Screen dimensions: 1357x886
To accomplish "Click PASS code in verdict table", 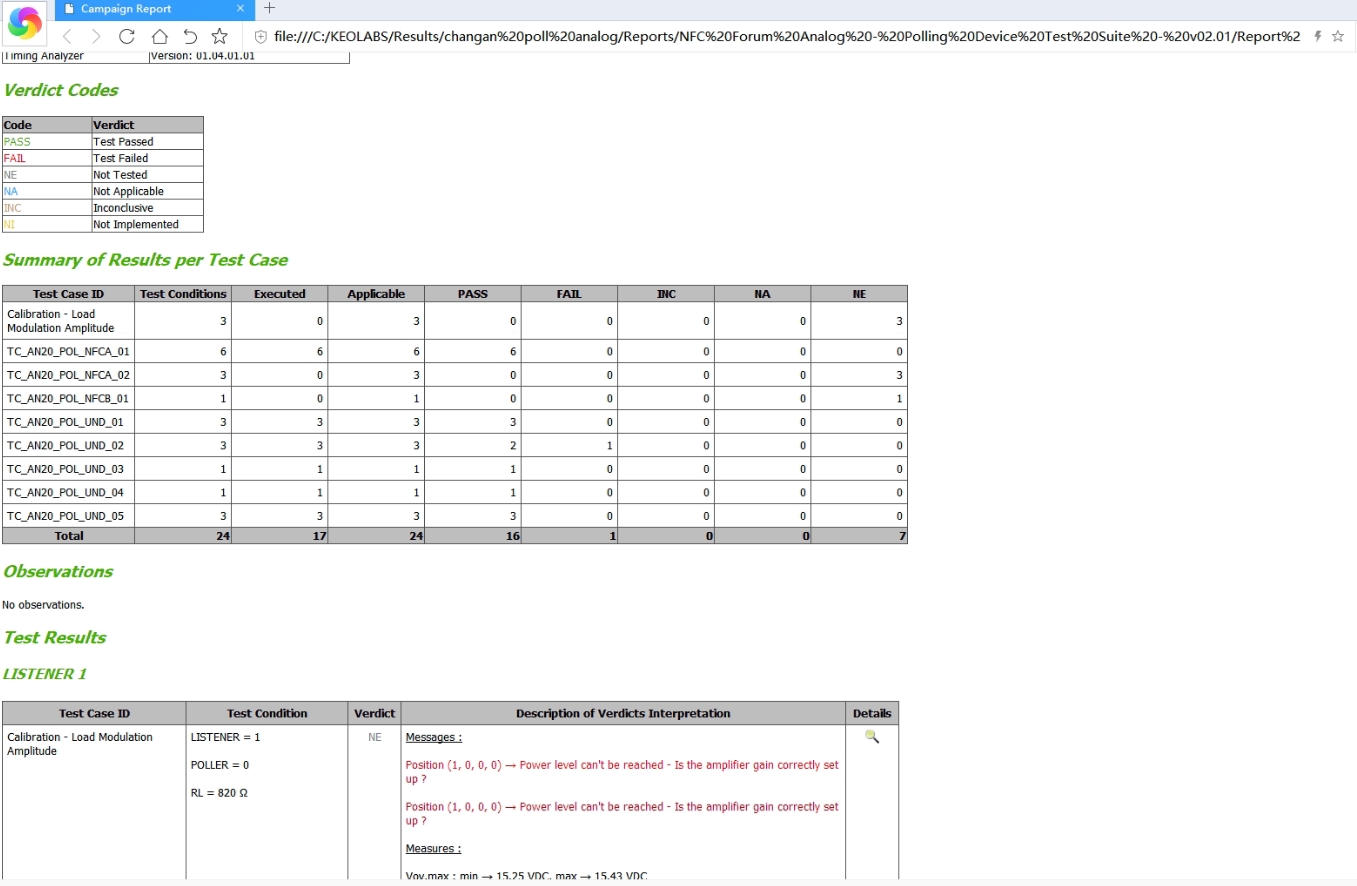I will 17,142.
